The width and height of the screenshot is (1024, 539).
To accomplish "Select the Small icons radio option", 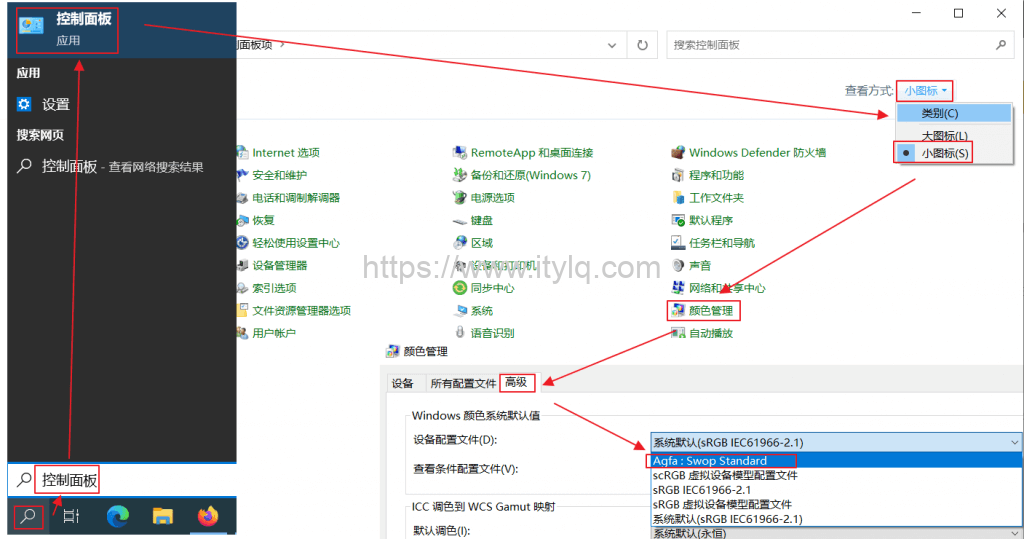I will [944, 153].
